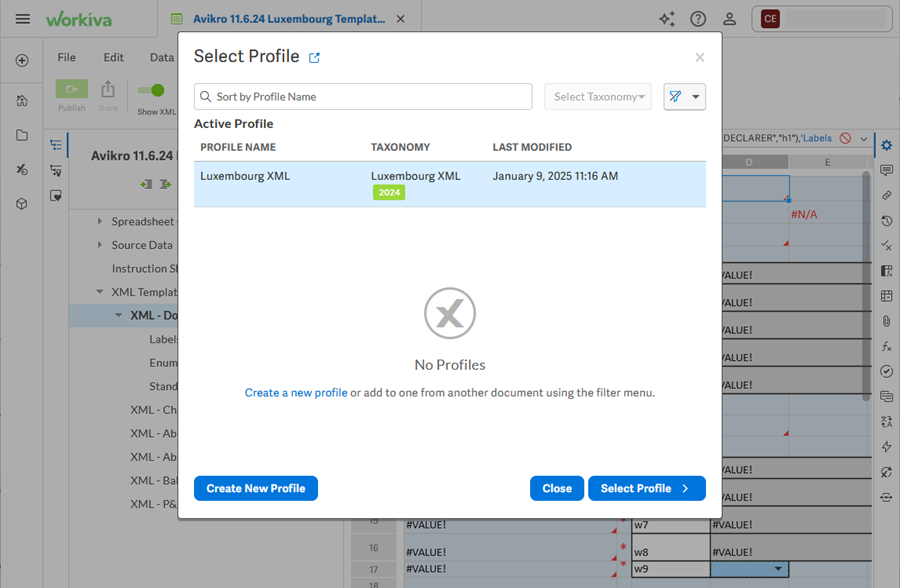Close the Avikro 11.6.24 document tab
The image size is (900, 588).
click(x=401, y=19)
